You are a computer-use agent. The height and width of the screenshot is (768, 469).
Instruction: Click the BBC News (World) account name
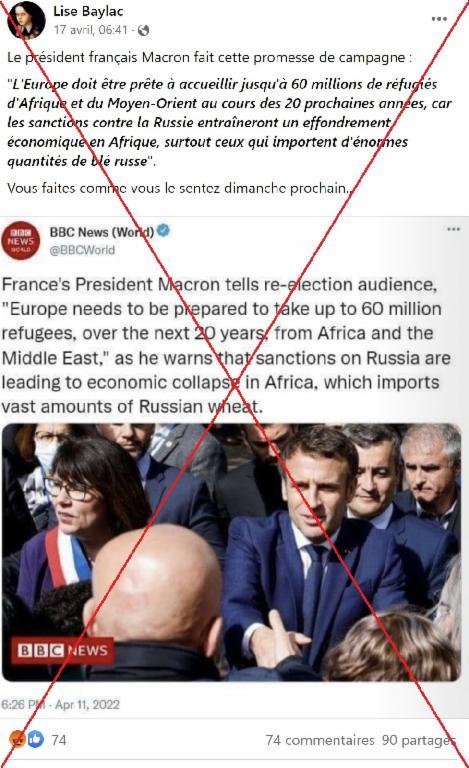click(102, 232)
